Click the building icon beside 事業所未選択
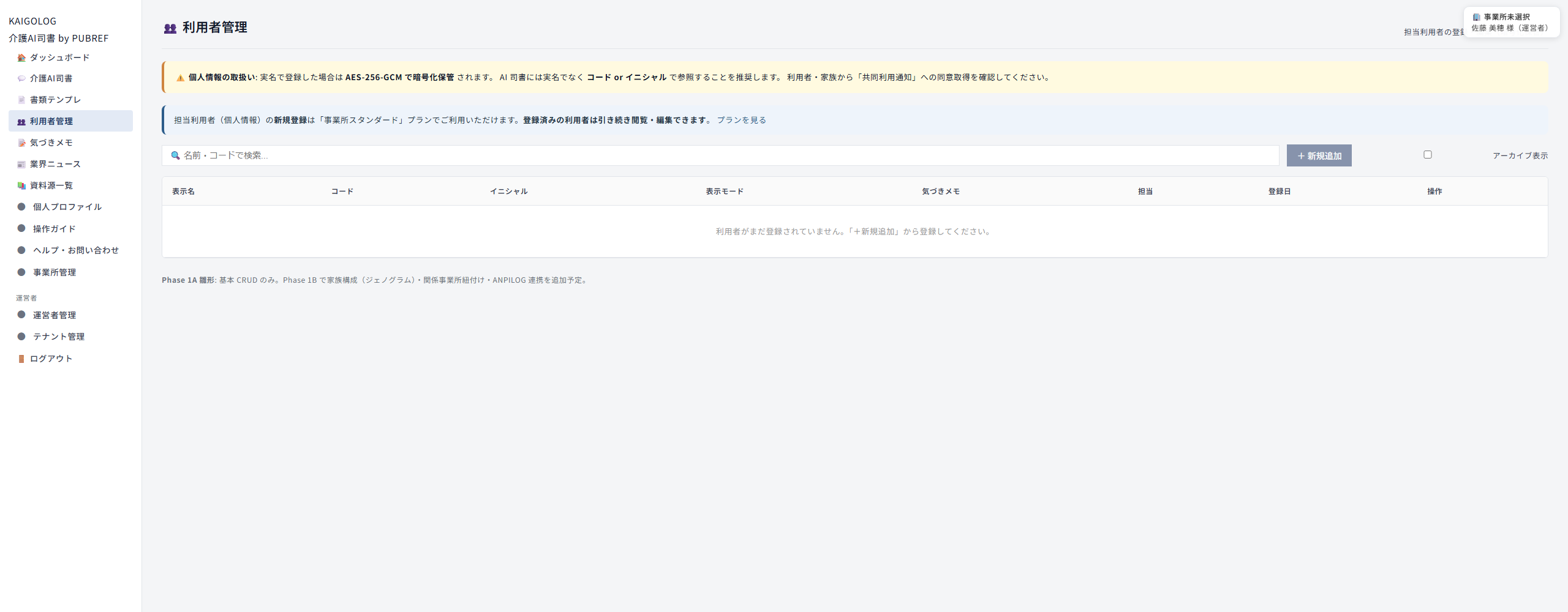Image resolution: width=1568 pixels, height=612 pixels. click(1477, 17)
